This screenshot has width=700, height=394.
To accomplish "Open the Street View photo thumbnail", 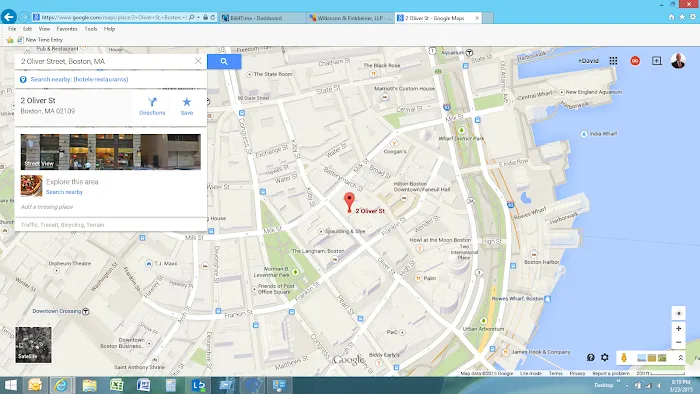I will point(111,152).
